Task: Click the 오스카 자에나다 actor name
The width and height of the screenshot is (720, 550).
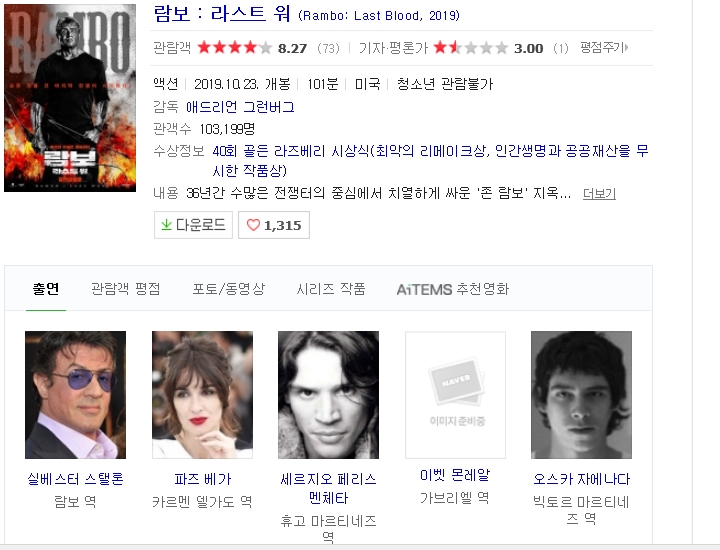Action: [581, 479]
